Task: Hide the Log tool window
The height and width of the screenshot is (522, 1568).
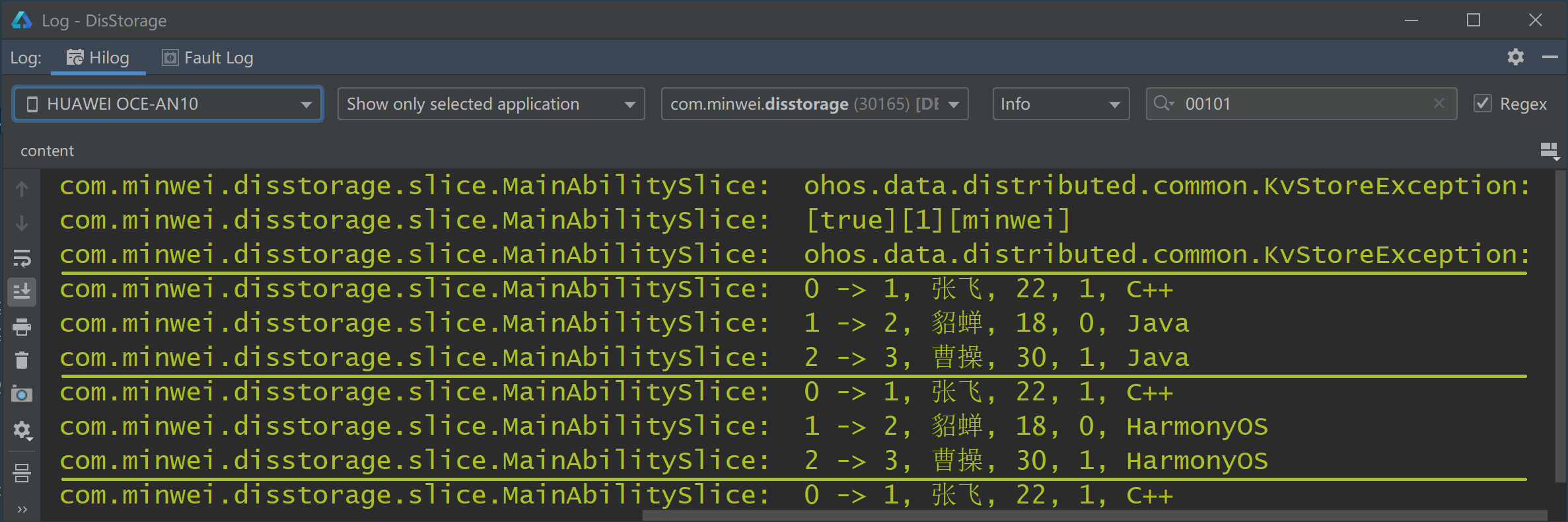Action: tap(1550, 57)
